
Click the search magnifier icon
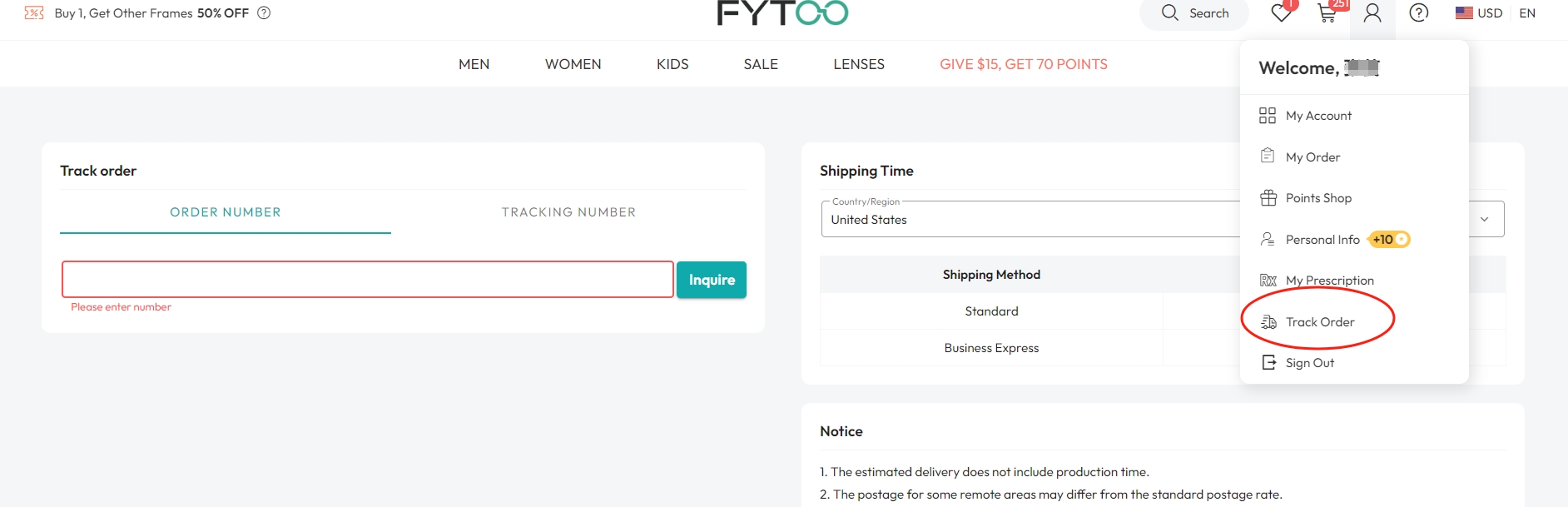(x=1170, y=13)
